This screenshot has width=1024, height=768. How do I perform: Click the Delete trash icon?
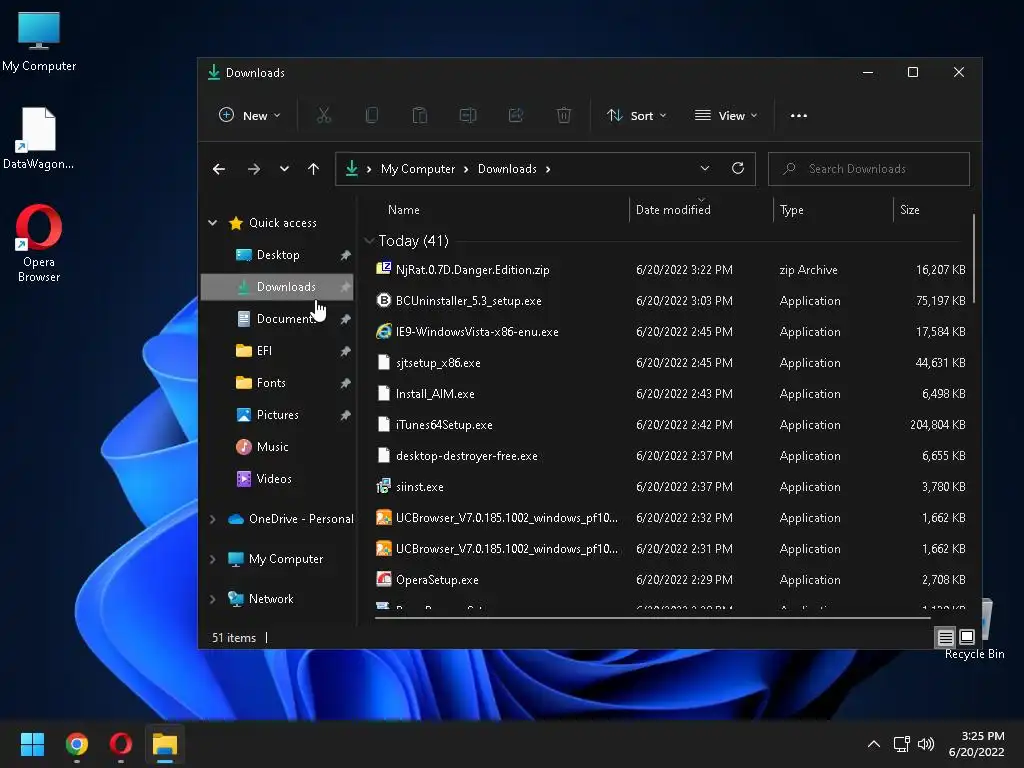pyautogui.click(x=564, y=116)
